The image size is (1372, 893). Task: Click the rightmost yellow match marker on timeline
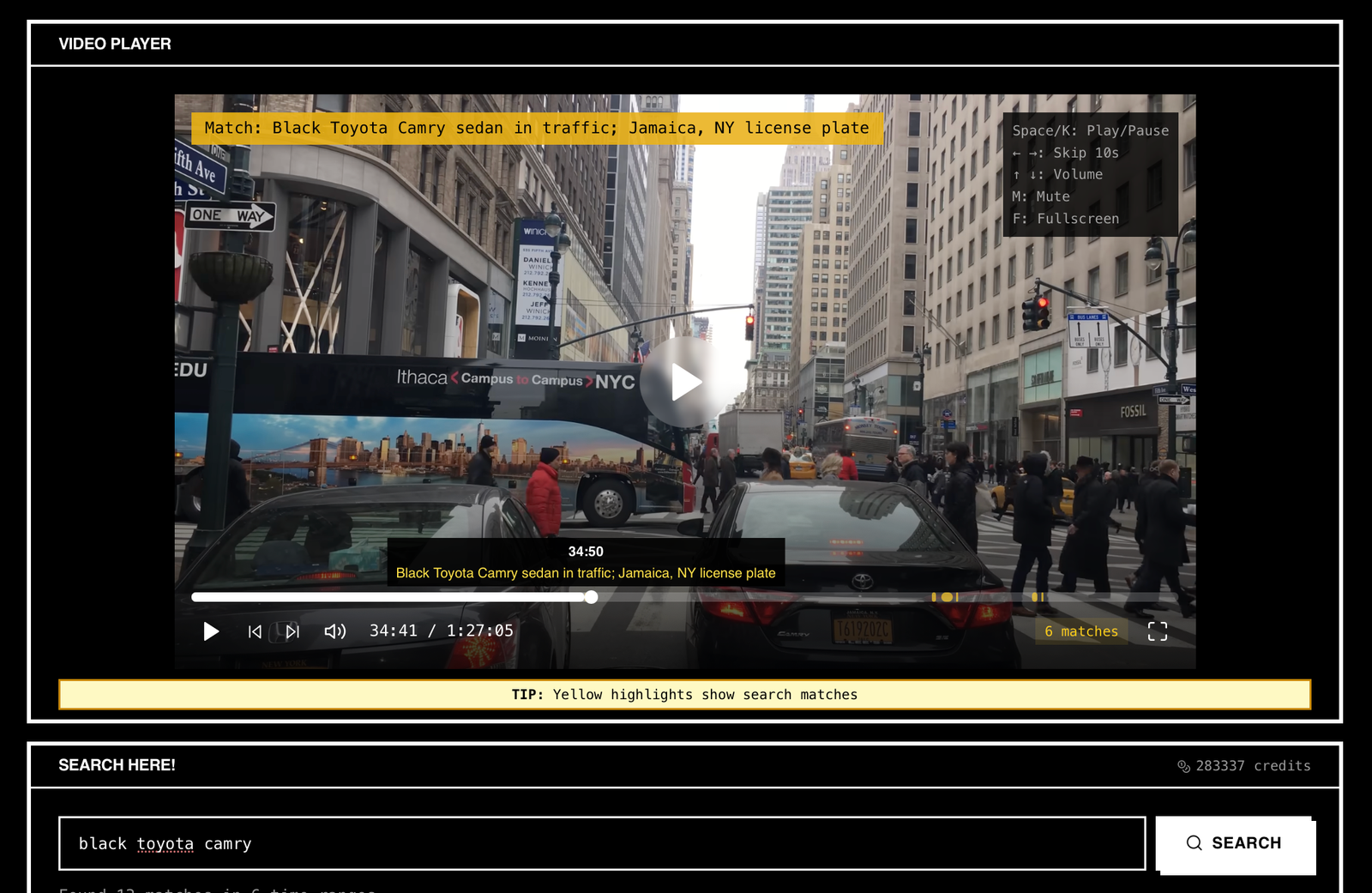[1043, 597]
